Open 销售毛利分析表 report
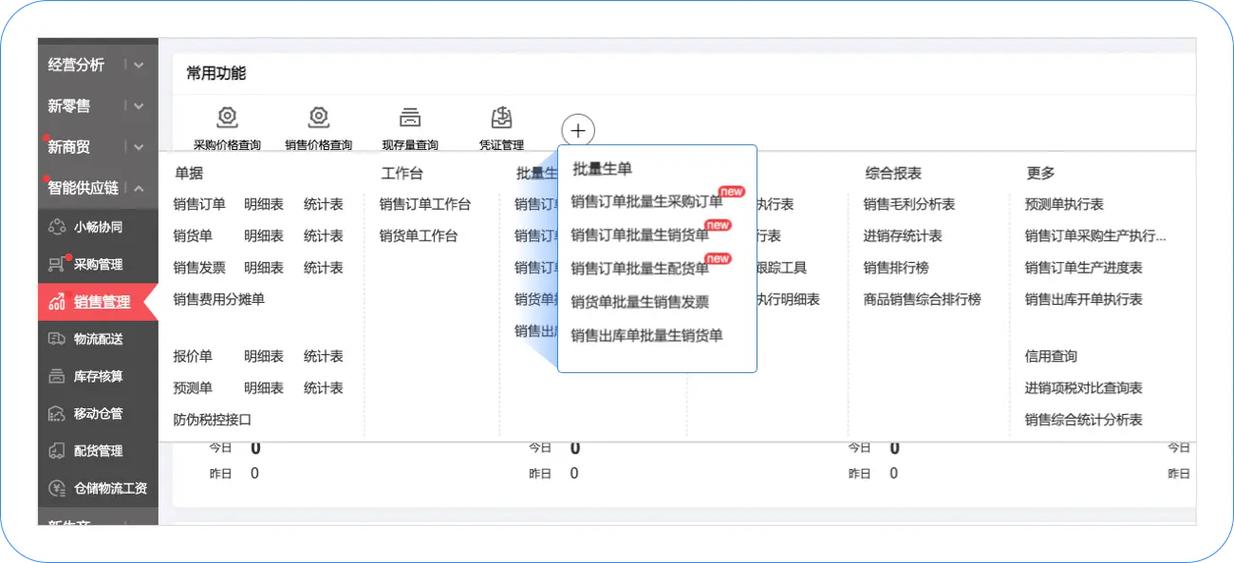Screen dimensions: 1234x563 (x=909, y=204)
